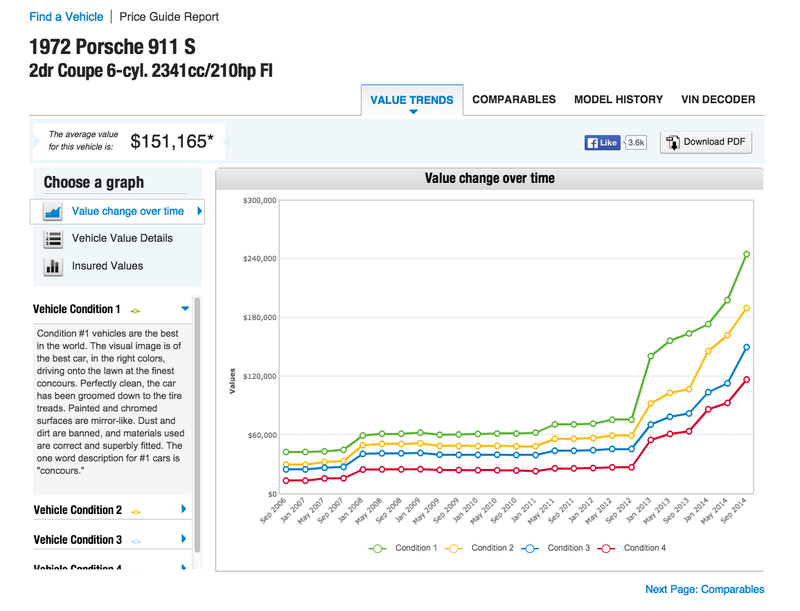Click the Sep 2006 Condition 1 data point
The width and height of the screenshot is (800, 611).
point(286,452)
